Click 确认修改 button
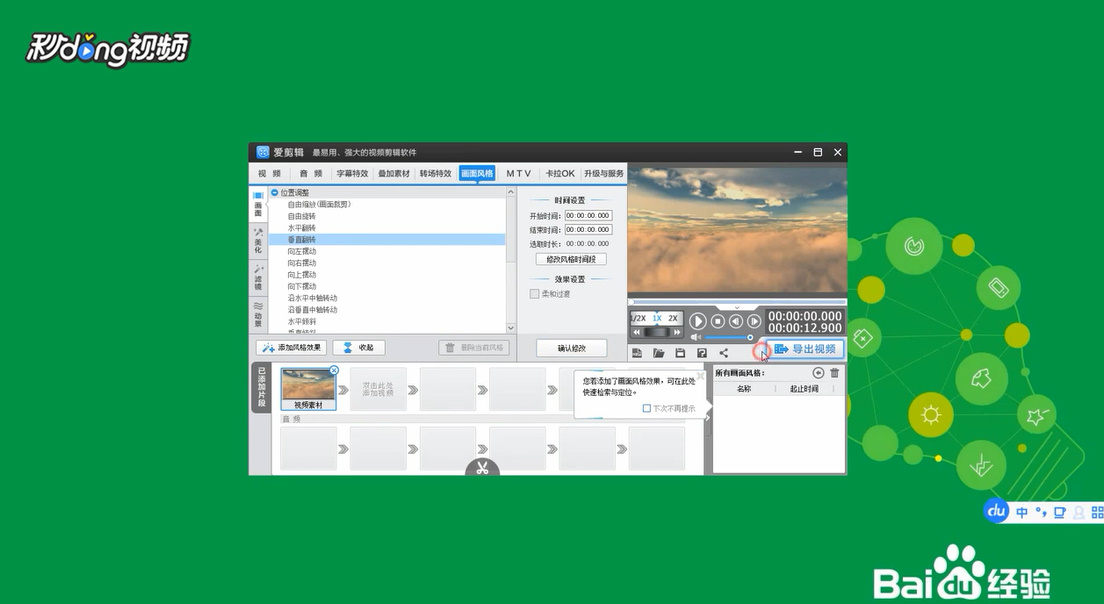1104x604 pixels. pos(571,348)
